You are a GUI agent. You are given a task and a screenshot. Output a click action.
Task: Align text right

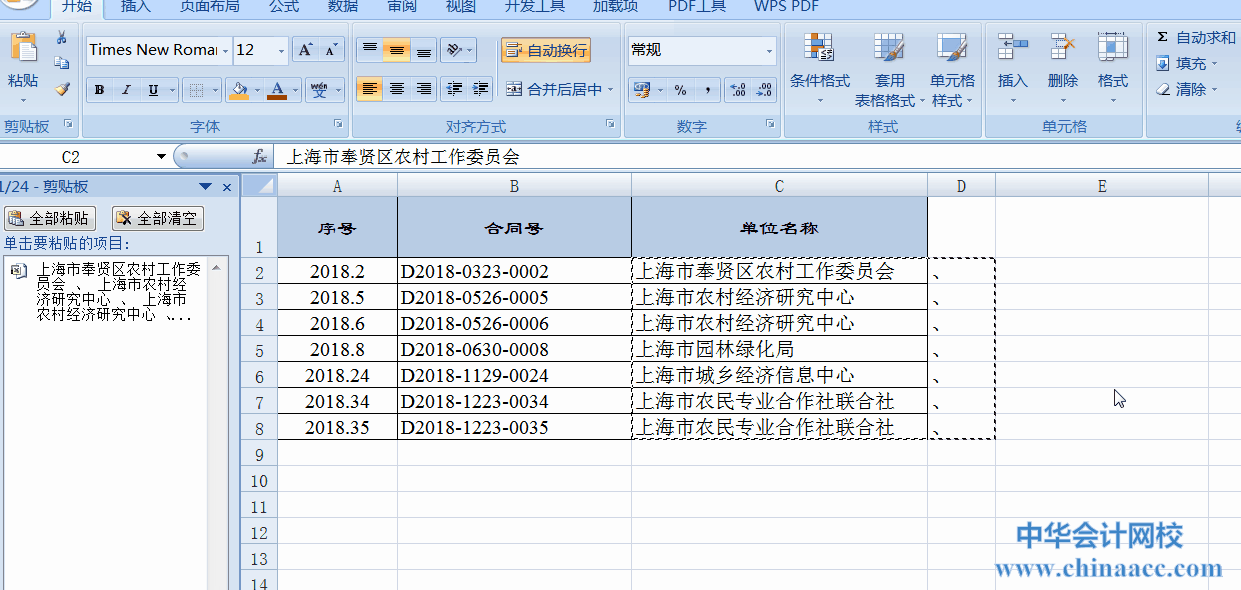pos(424,89)
